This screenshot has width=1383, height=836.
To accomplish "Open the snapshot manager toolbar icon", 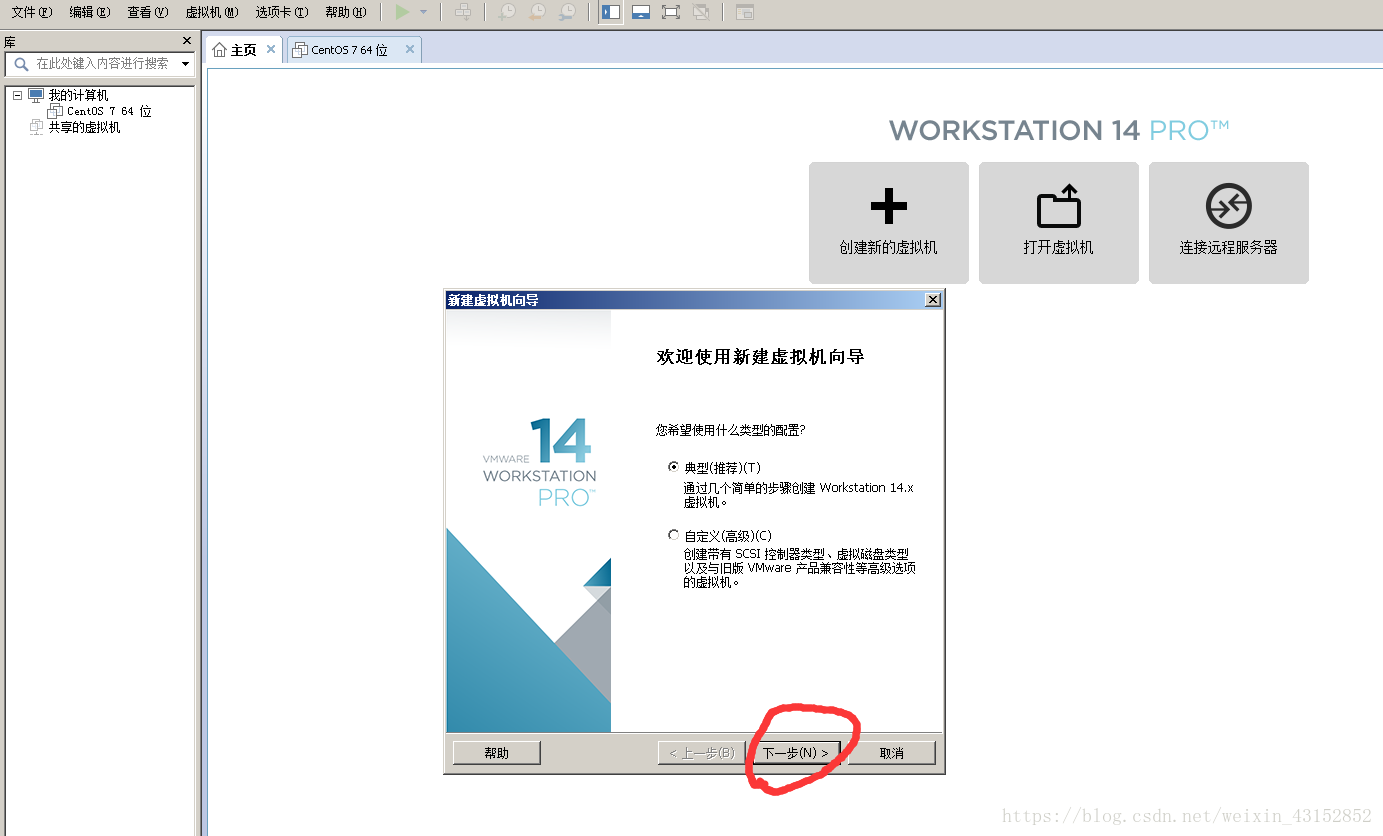I will coord(567,12).
